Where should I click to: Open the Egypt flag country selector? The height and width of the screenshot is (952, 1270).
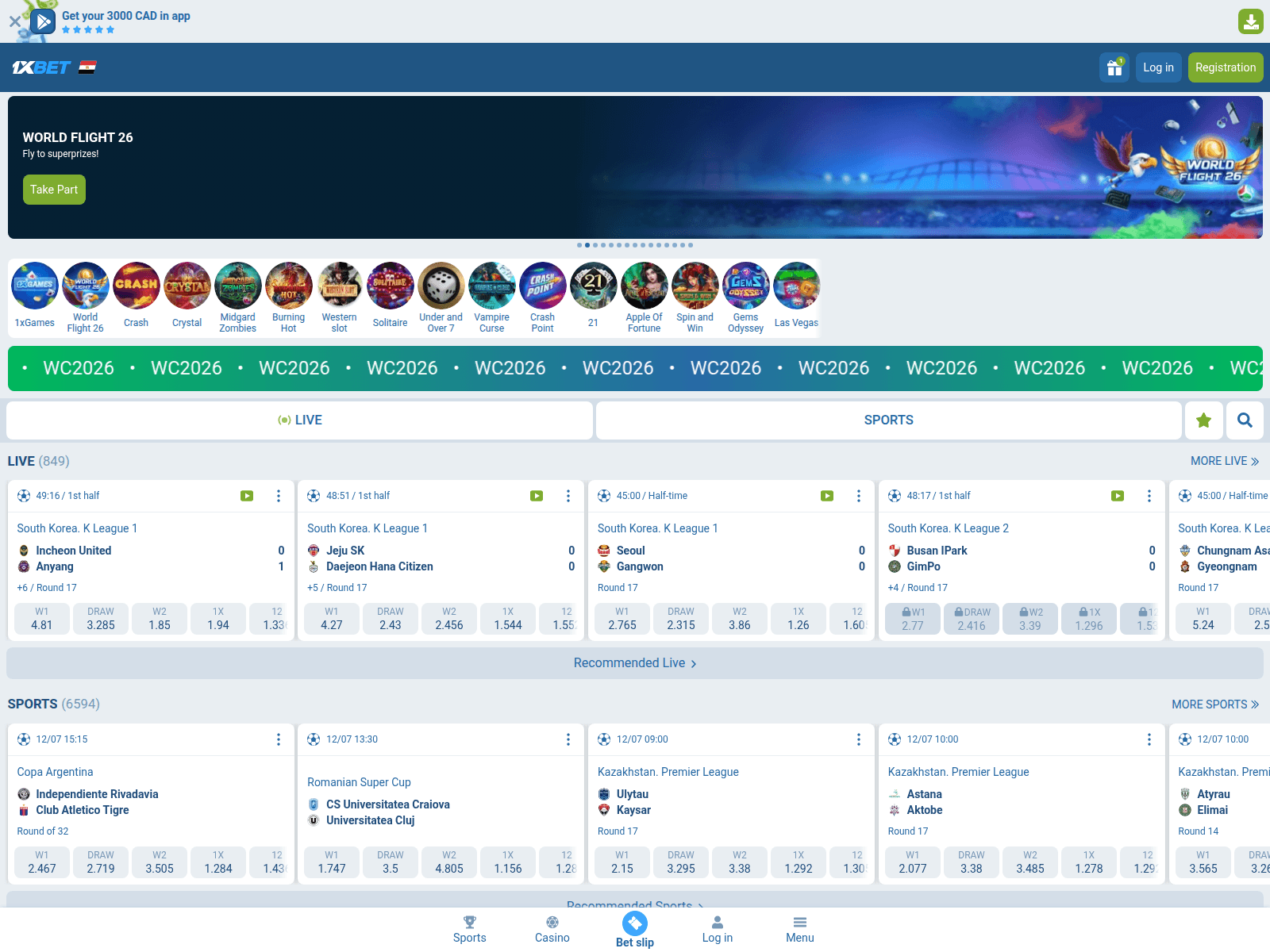point(87,67)
